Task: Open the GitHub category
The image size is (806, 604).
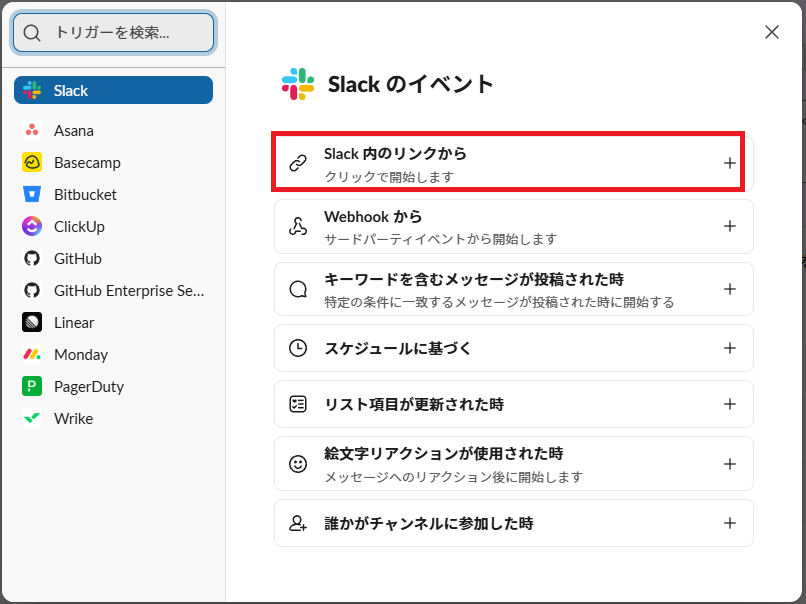Action: click(x=114, y=259)
